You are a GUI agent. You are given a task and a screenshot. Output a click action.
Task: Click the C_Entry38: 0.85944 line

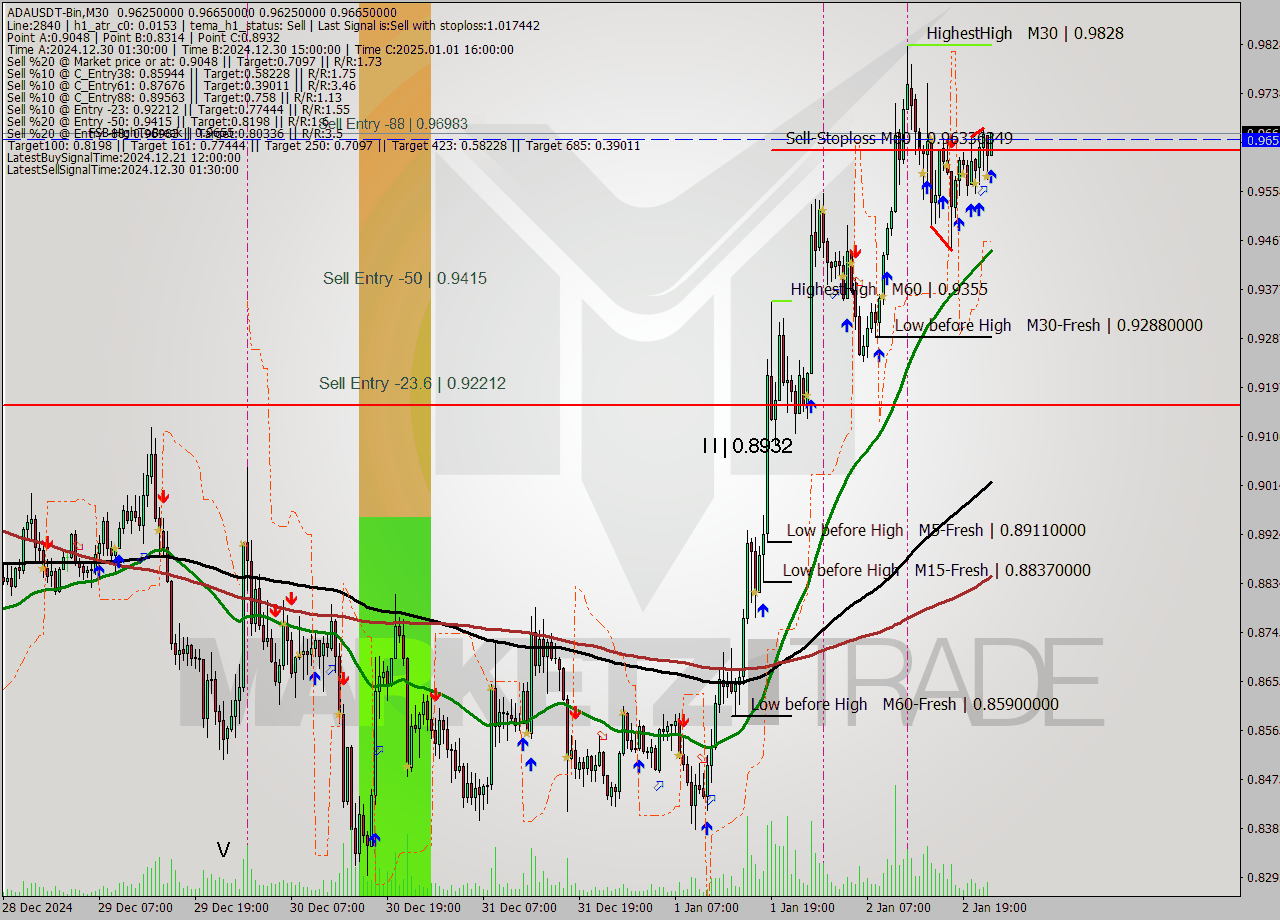click(181, 73)
